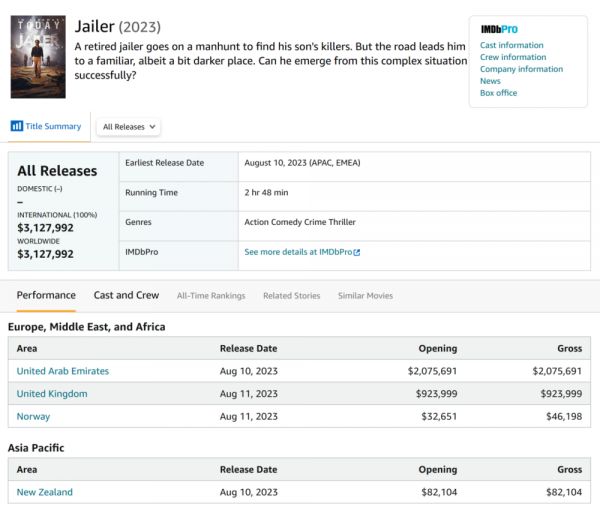Open the Jailer movie poster thumbnail
Screen dimensions: 600x510
(38, 57)
